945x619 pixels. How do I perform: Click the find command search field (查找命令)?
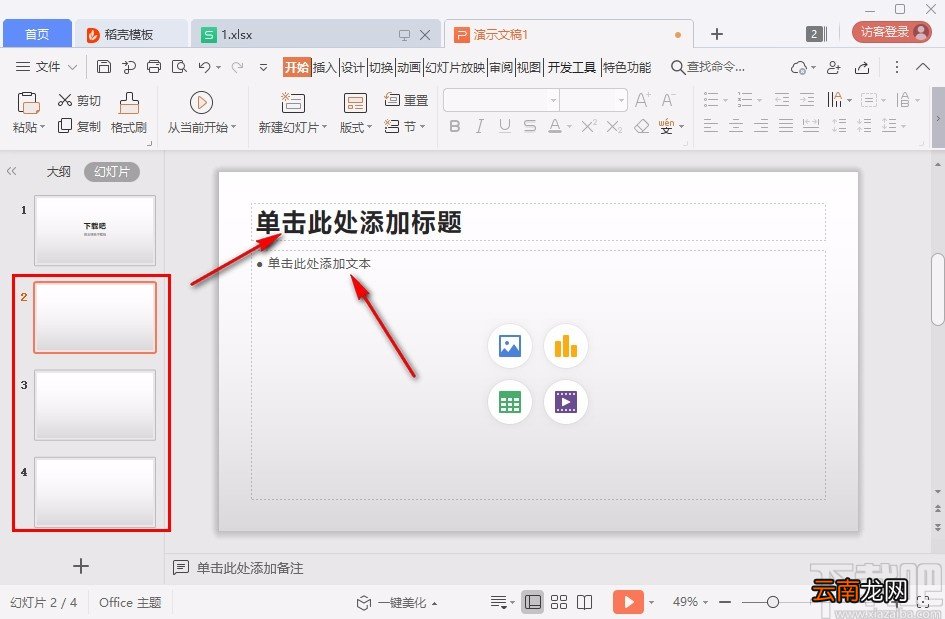point(708,67)
